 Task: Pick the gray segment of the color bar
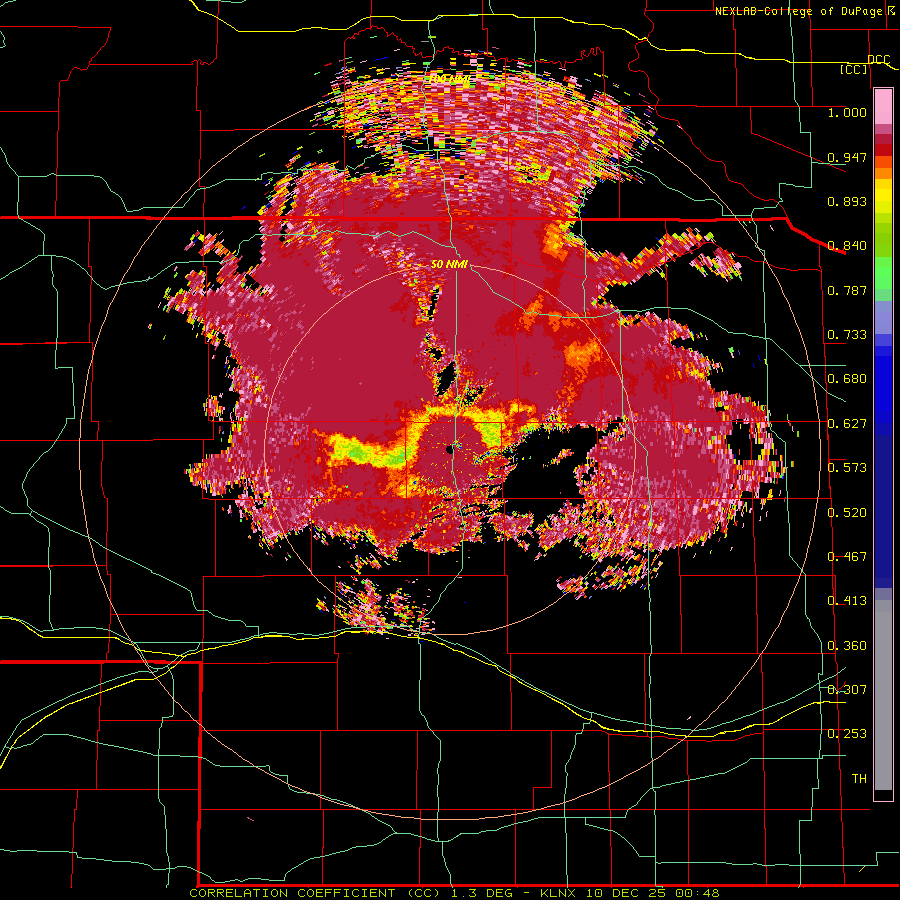[x=883, y=695]
